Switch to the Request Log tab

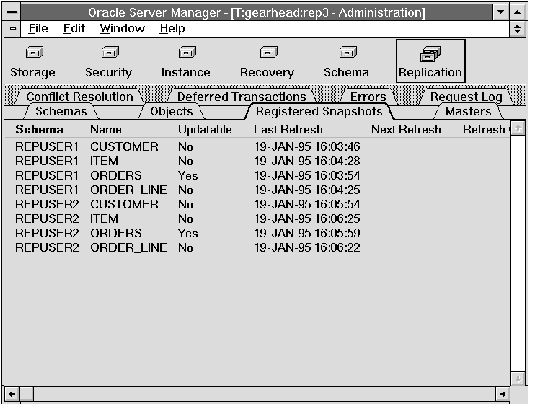pos(466,97)
